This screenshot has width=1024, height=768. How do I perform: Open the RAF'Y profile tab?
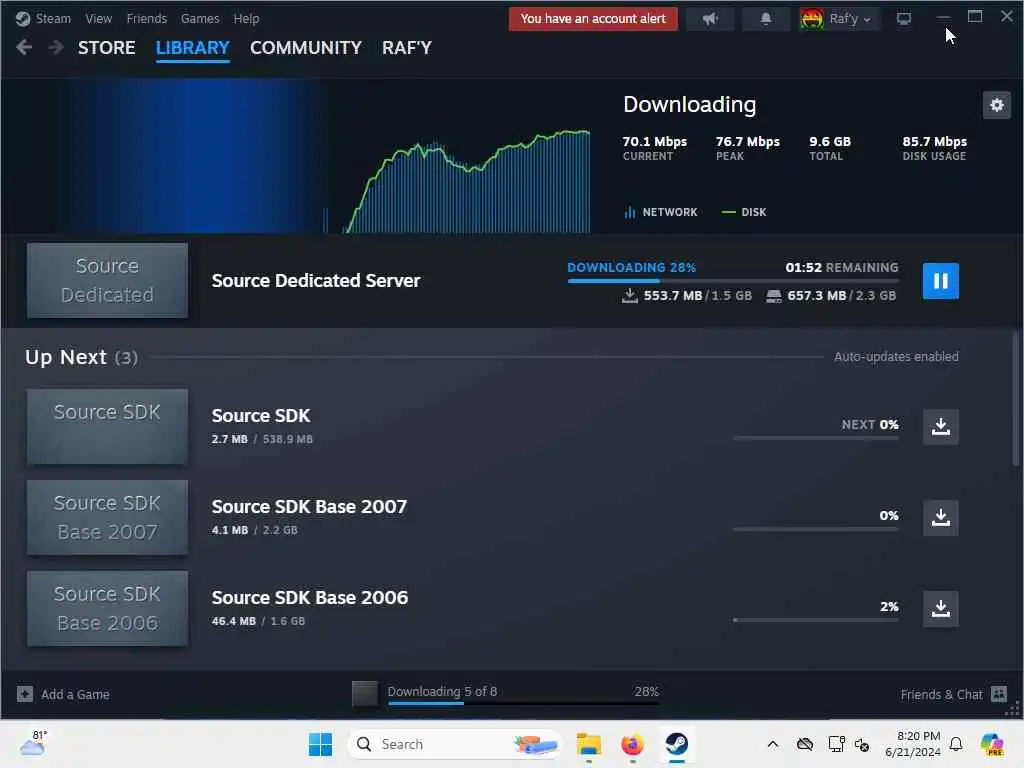(407, 48)
